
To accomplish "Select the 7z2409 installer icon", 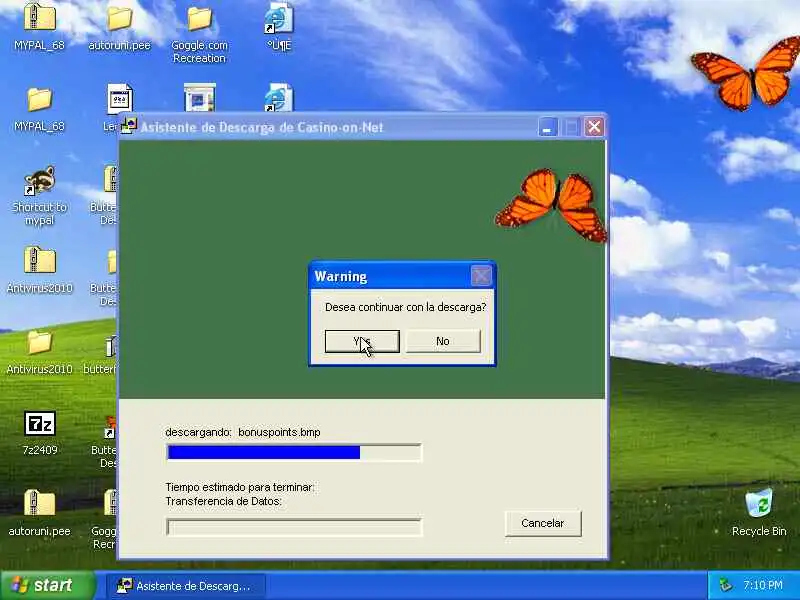I will click(39, 423).
